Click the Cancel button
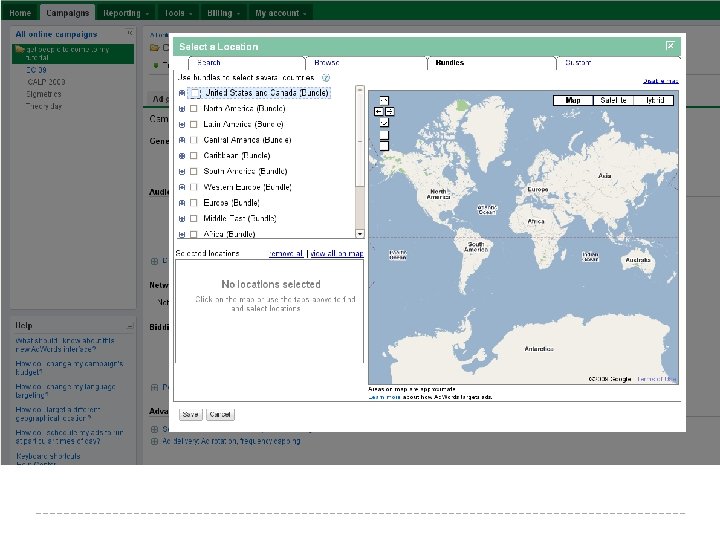Image resolution: width=720 pixels, height=540 pixels. point(220,415)
